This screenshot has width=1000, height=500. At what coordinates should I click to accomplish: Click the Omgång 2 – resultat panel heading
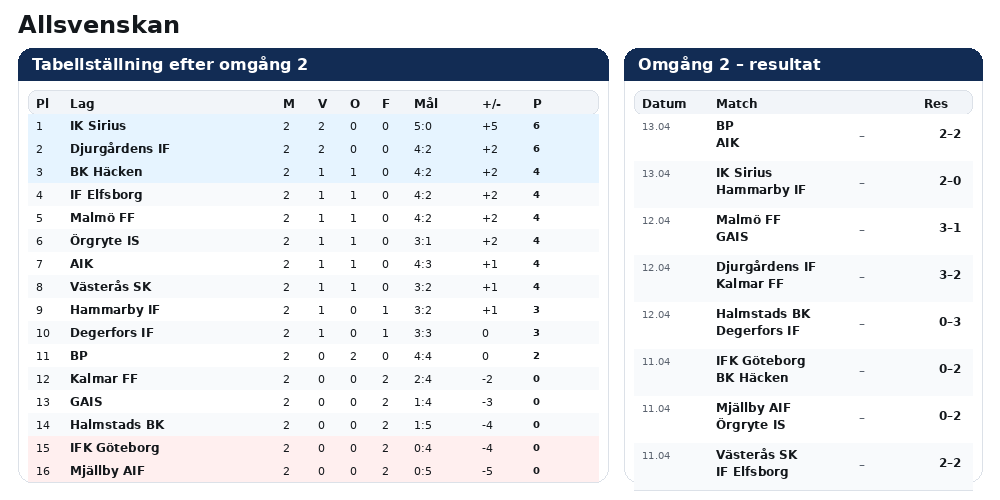click(729, 65)
